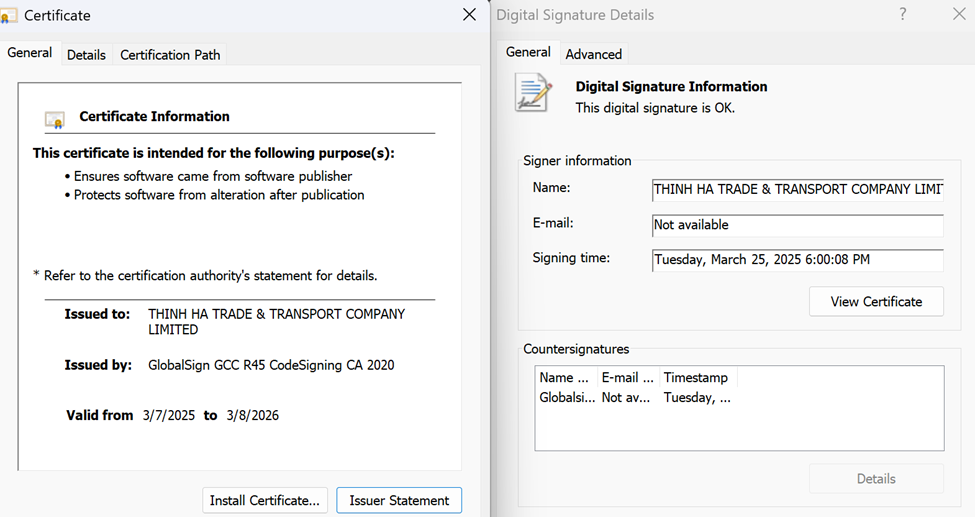
Task: Click the Certificate window title icon
Action: (8, 16)
